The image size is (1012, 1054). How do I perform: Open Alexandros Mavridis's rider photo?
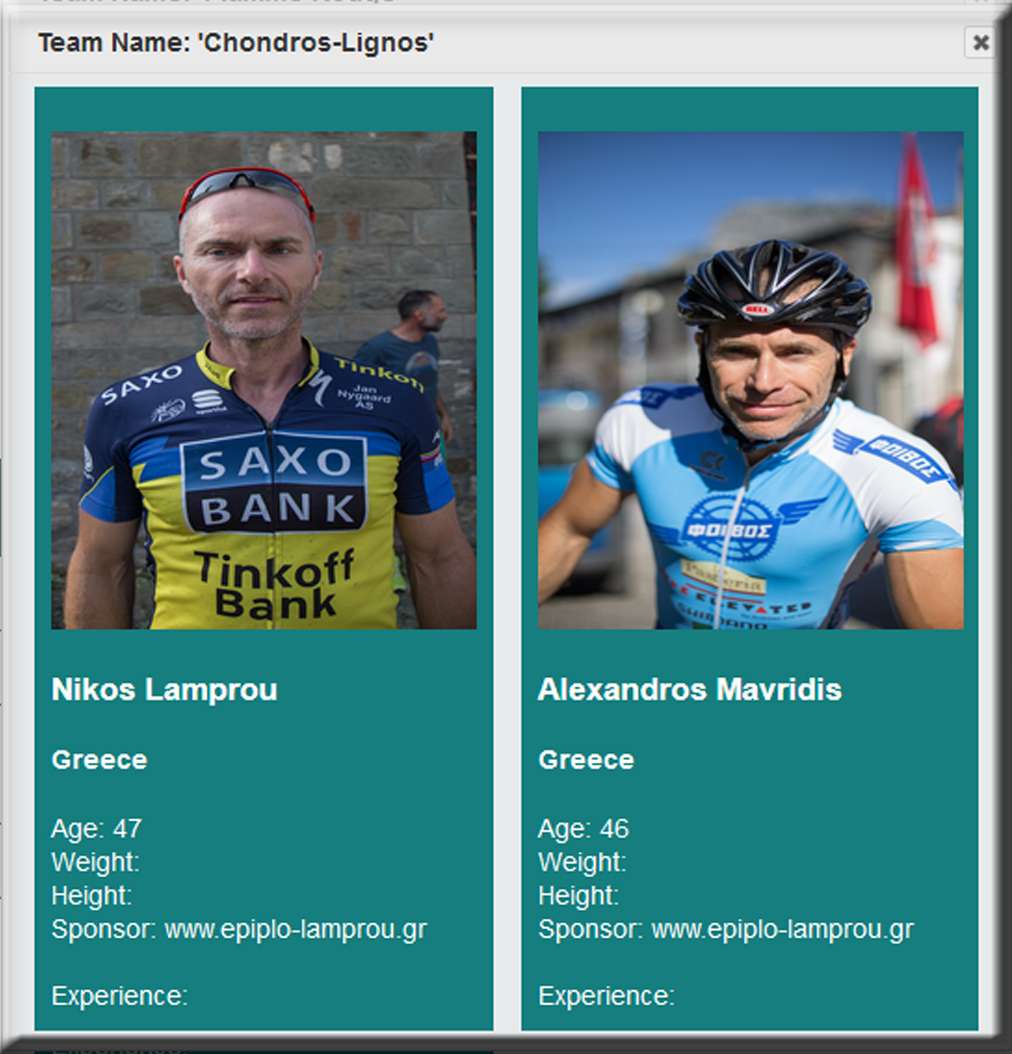pyautogui.click(x=751, y=380)
